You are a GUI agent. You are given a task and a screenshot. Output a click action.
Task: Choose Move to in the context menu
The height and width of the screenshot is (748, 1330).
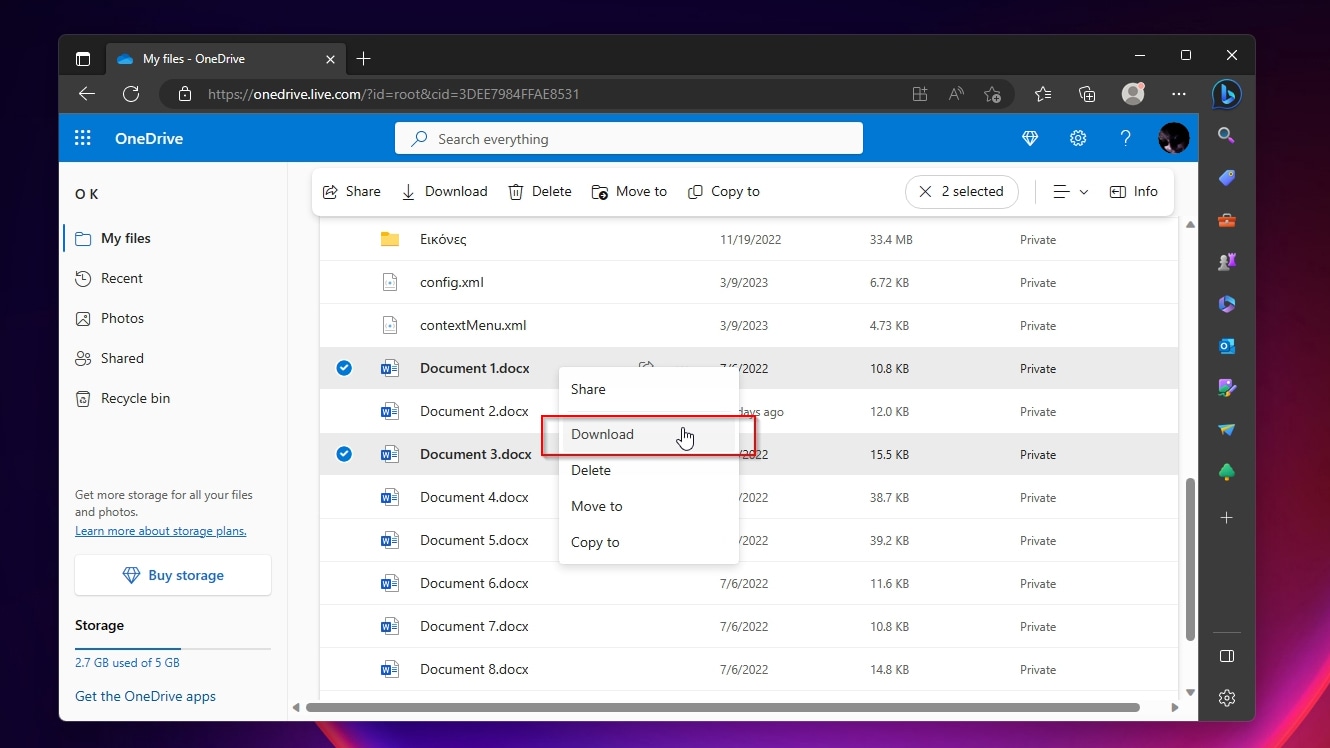click(x=648, y=506)
